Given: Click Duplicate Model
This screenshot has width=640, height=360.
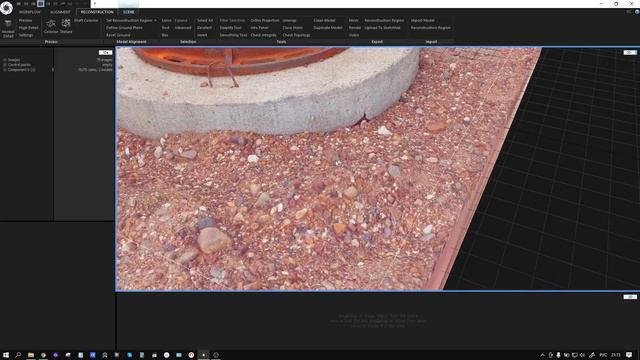Looking at the screenshot, I should 328,28.
